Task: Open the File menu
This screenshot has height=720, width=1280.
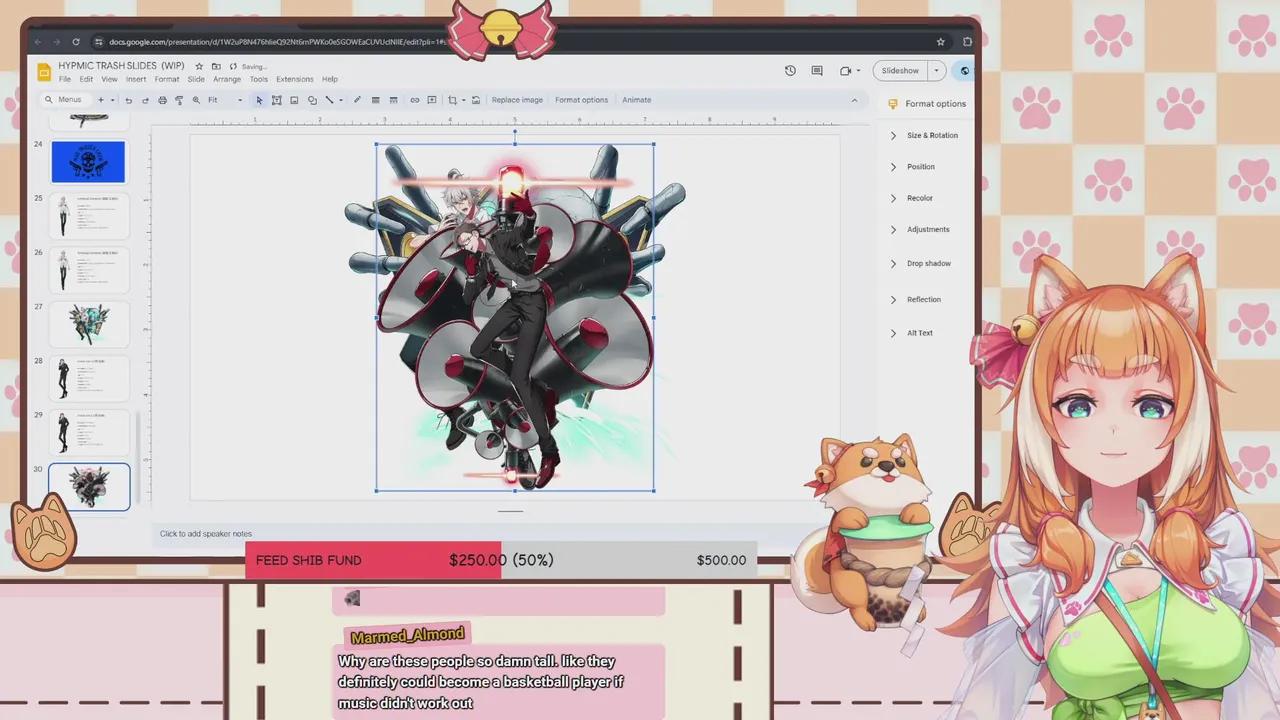Action: coord(65,79)
